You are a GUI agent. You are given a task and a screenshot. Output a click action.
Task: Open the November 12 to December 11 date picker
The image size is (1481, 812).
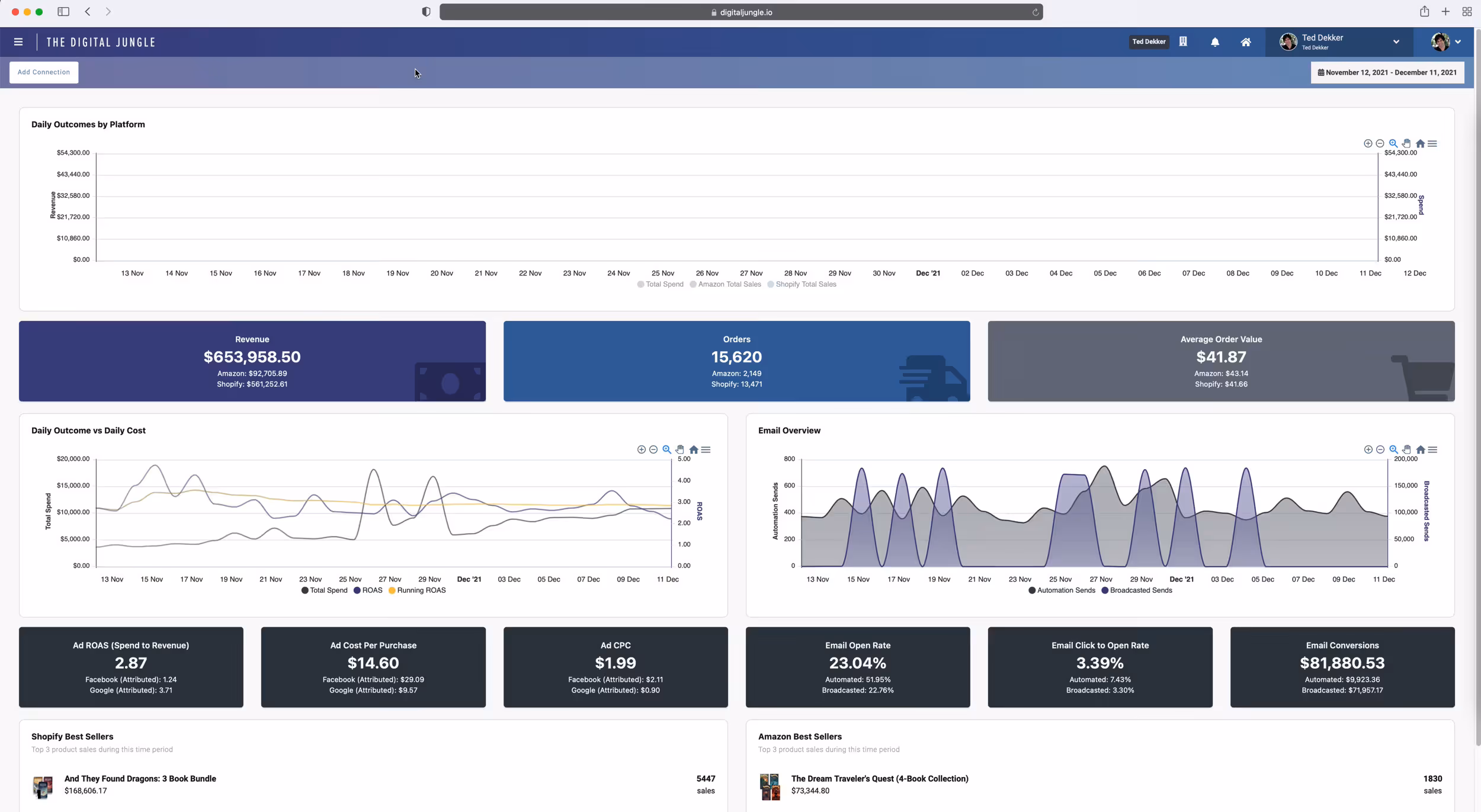coord(1387,72)
